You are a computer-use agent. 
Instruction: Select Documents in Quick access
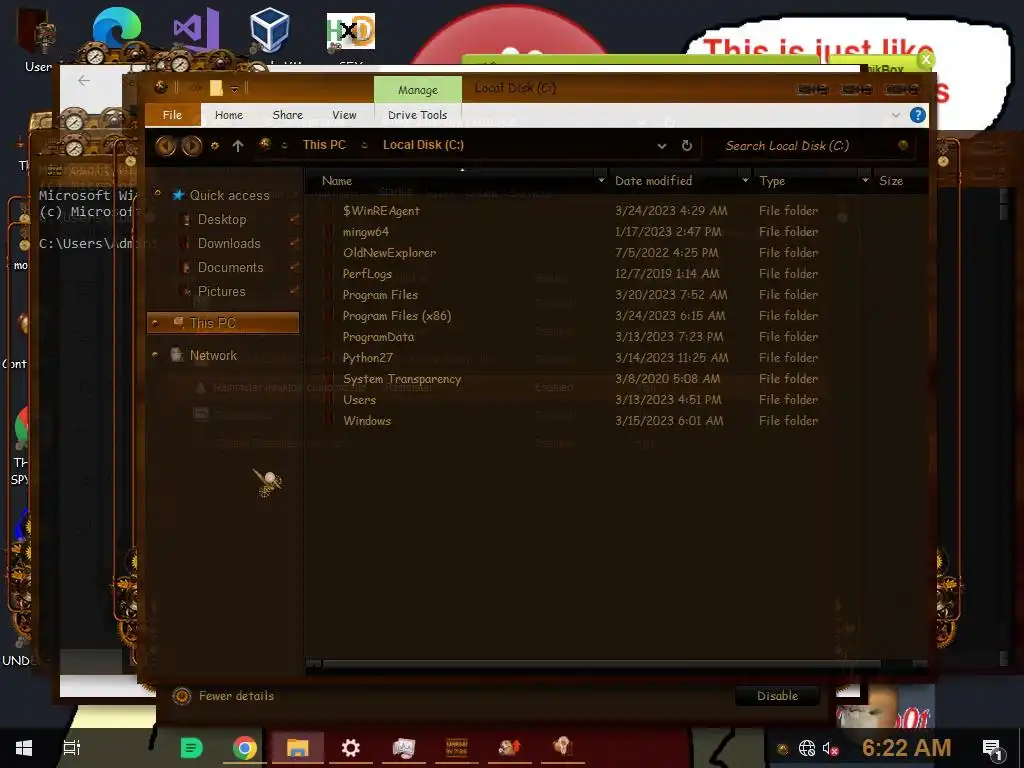pyautogui.click(x=231, y=268)
